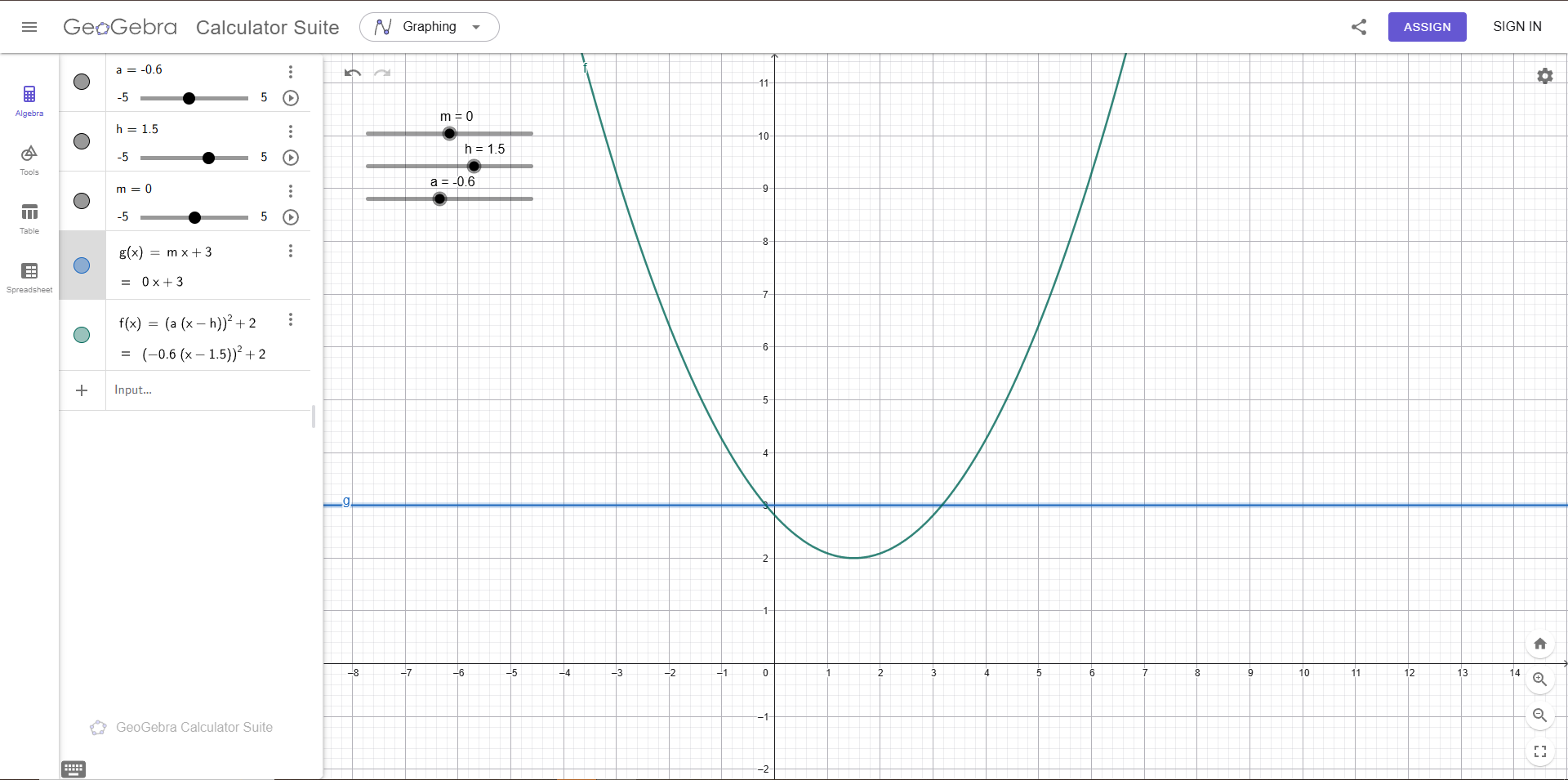
Task: Switch to the Tools tab
Action: (x=29, y=160)
